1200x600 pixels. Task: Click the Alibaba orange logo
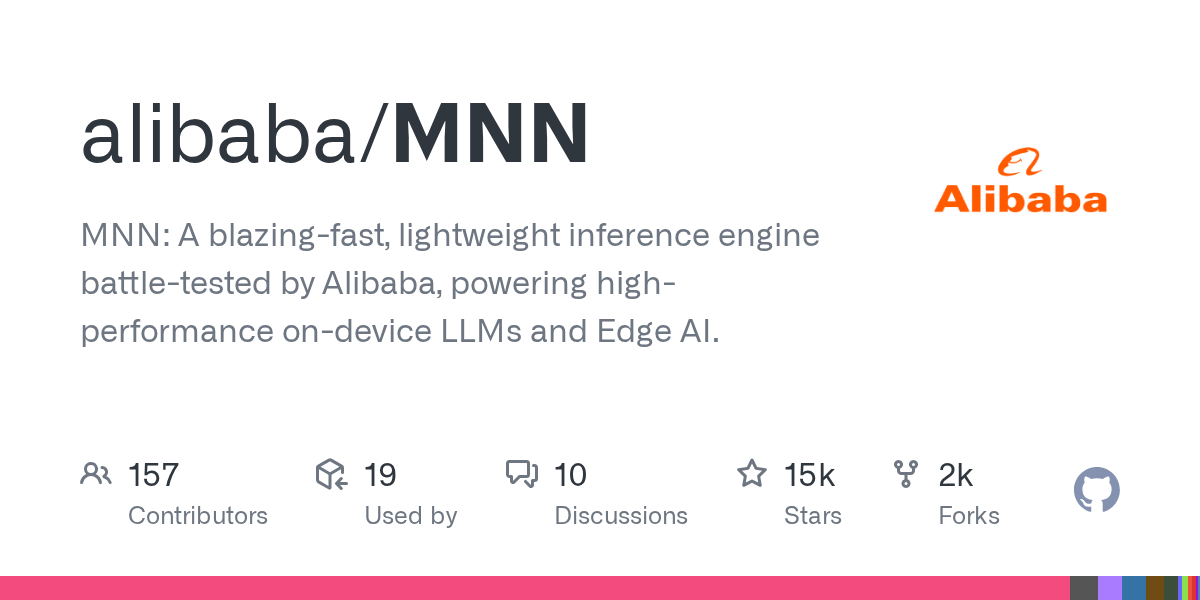[1021, 181]
